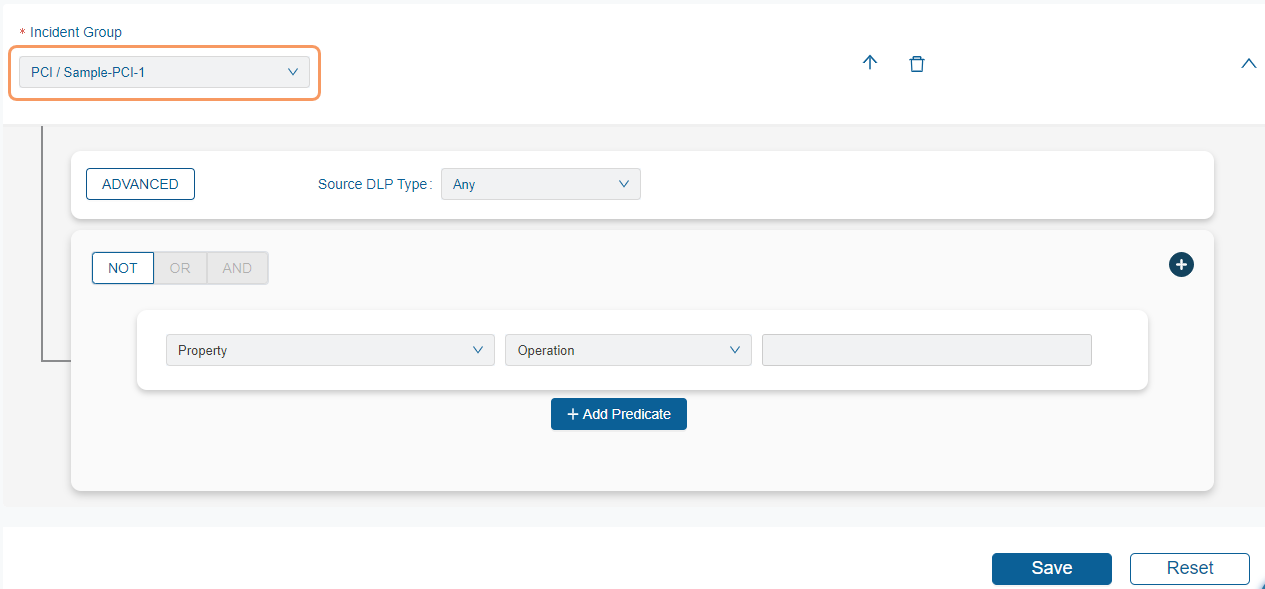The height and width of the screenshot is (589, 1265).
Task: Switch to ADVANCED mode
Action: click(x=140, y=184)
